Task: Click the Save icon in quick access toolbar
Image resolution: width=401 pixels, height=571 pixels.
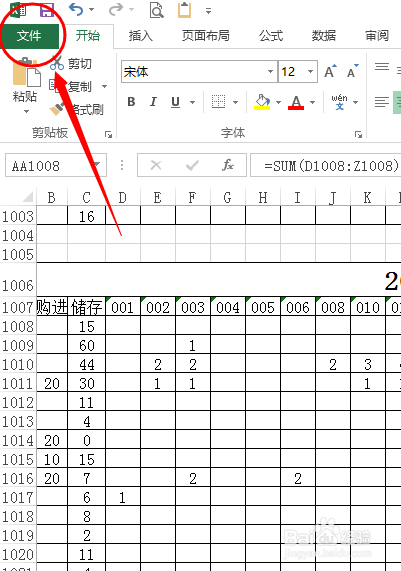Action: [x=47, y=10]
